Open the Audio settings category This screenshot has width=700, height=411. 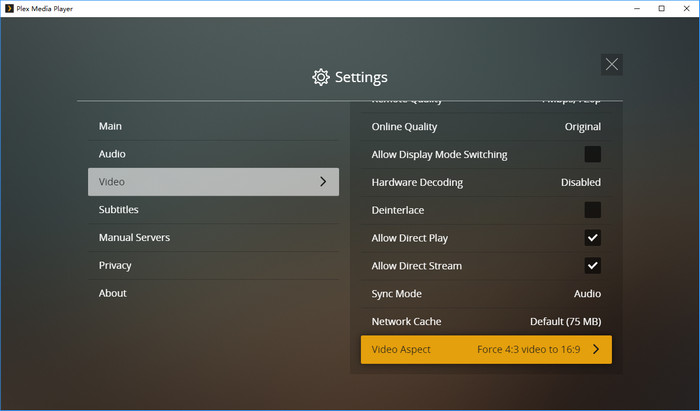coord(213,154)
